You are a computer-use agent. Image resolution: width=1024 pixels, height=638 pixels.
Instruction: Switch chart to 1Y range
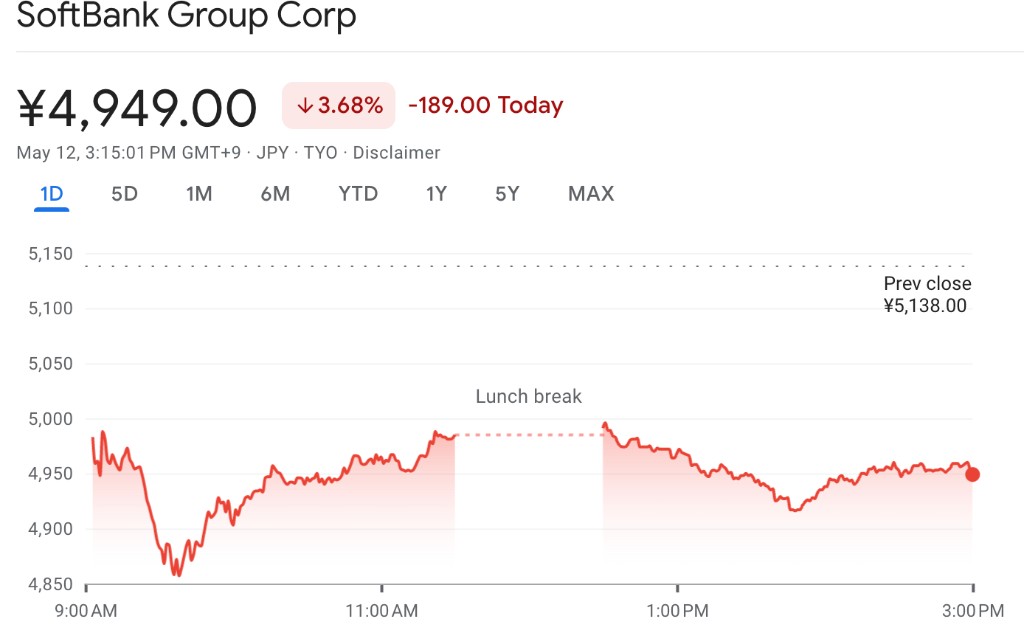[436, 194]
